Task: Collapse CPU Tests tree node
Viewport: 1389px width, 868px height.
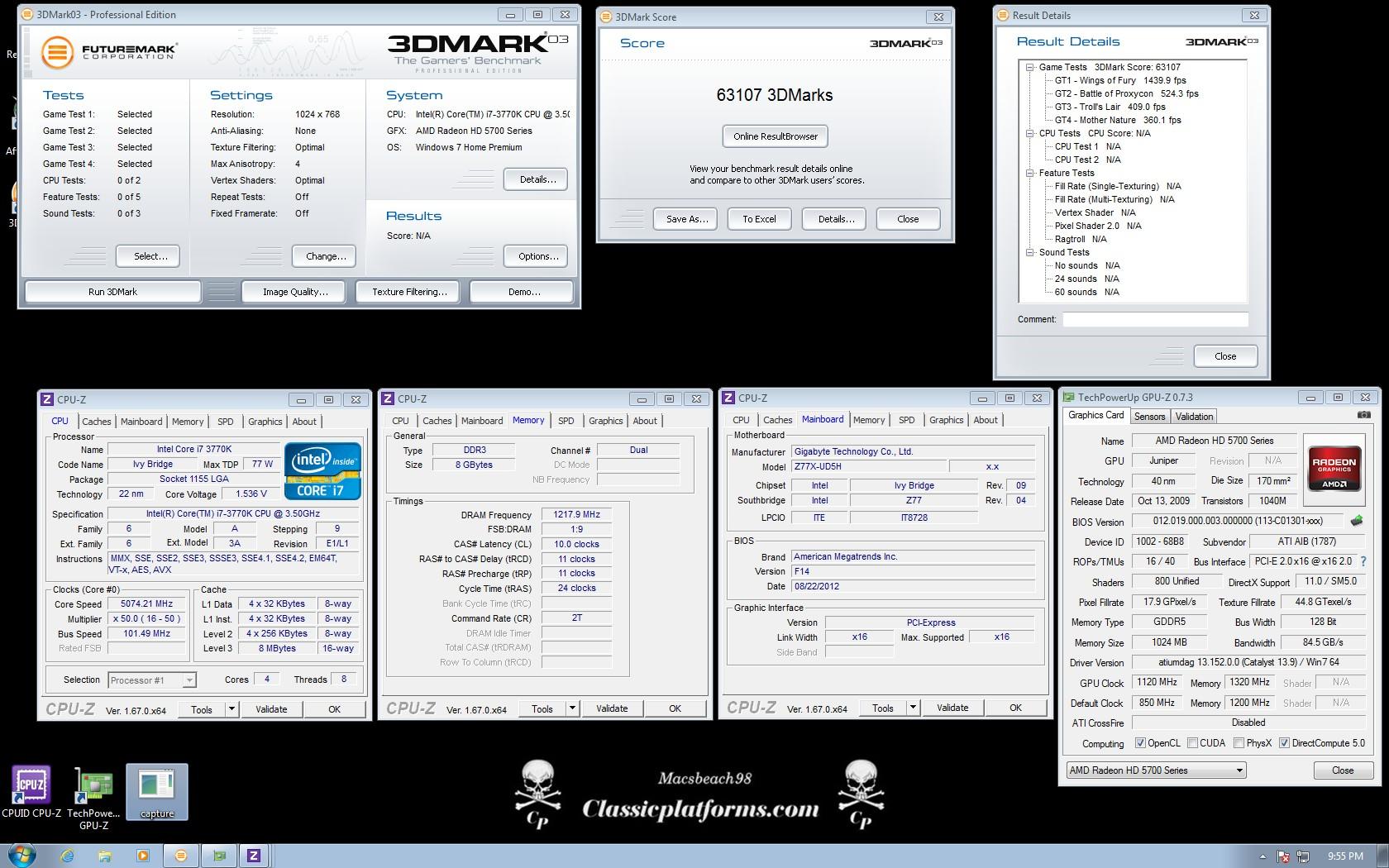Action: [1030, 133]
